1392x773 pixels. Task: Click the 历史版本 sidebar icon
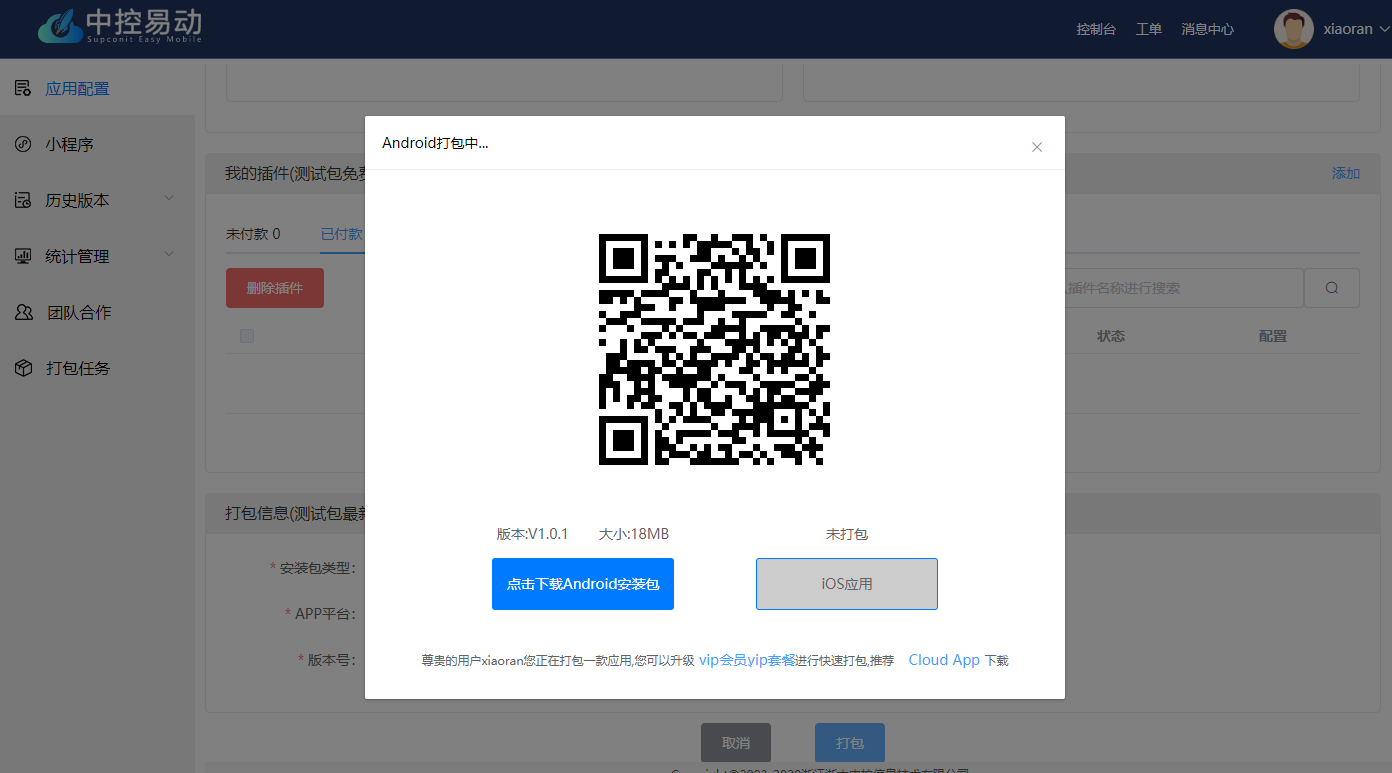(23, 200)
